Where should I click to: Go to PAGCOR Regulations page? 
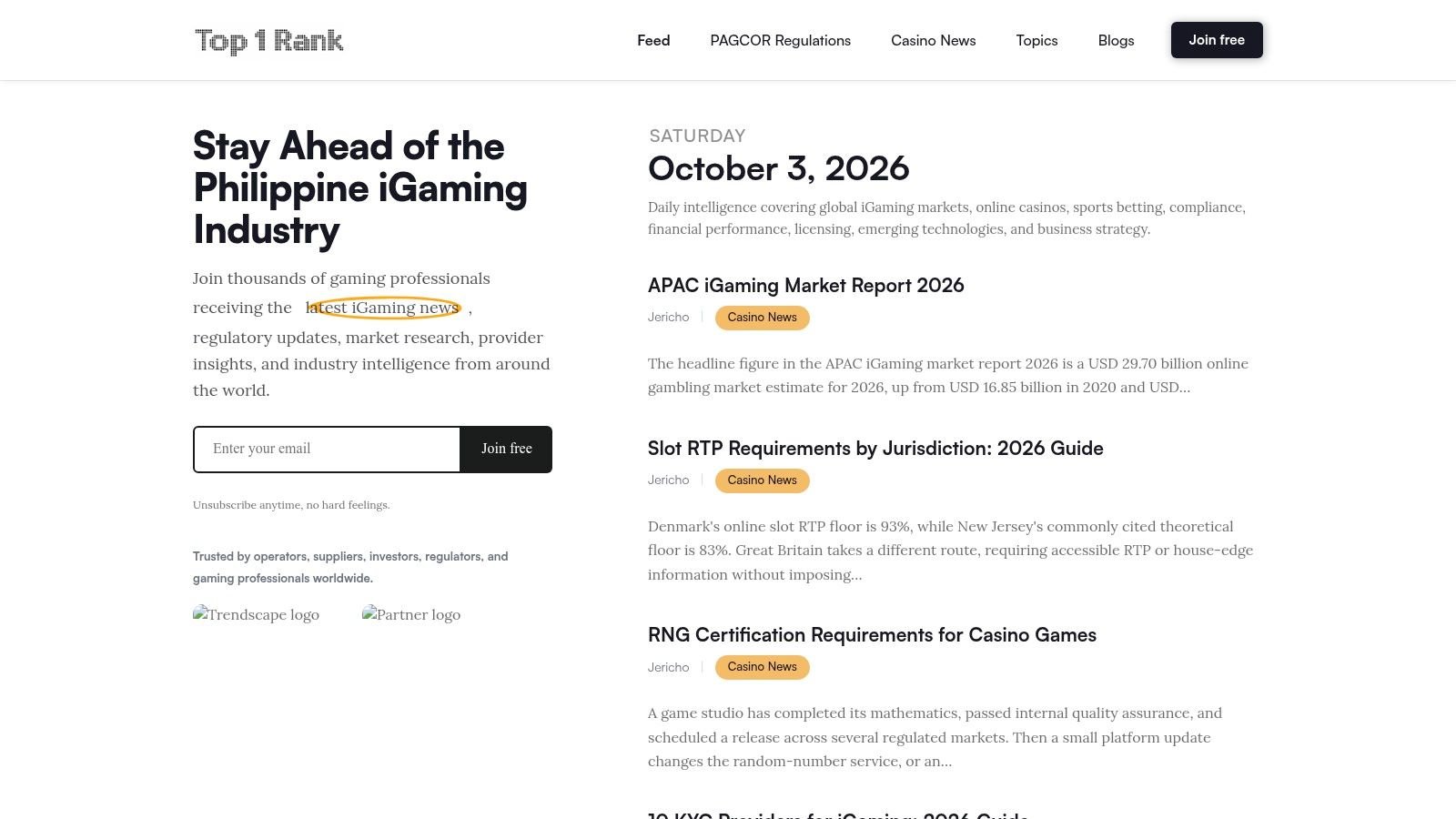pyautogui.click(x=781, y=40)
